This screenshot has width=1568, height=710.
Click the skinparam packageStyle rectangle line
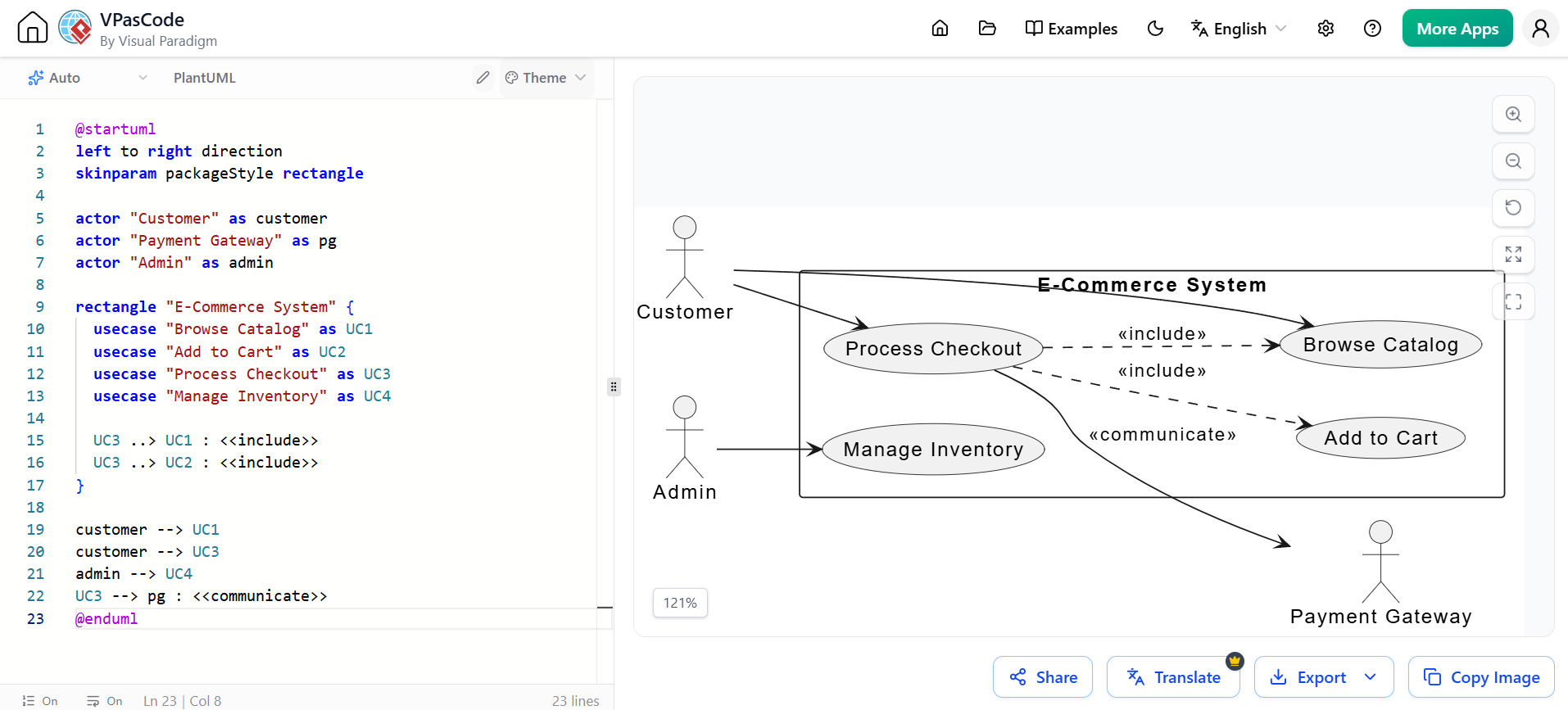[x=220, y=173]
